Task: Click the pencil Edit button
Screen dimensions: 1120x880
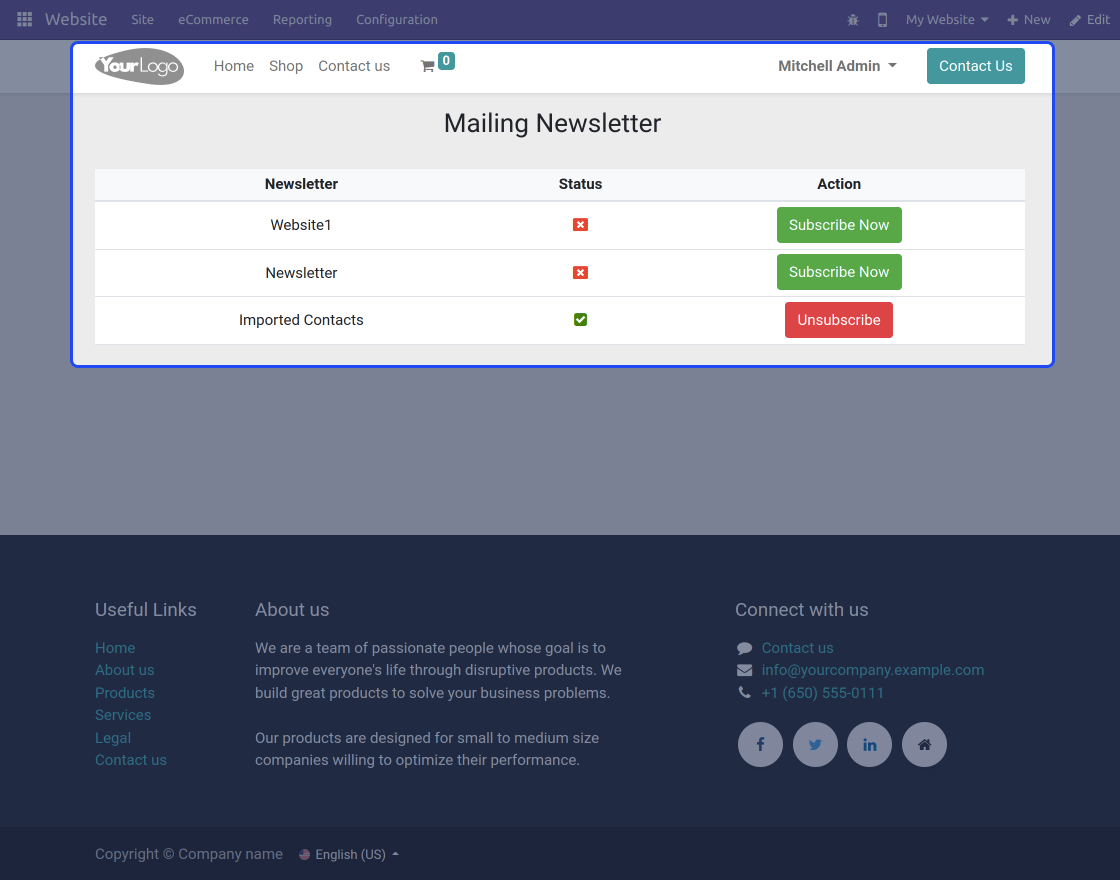Action: click(x=1089, y=20)
